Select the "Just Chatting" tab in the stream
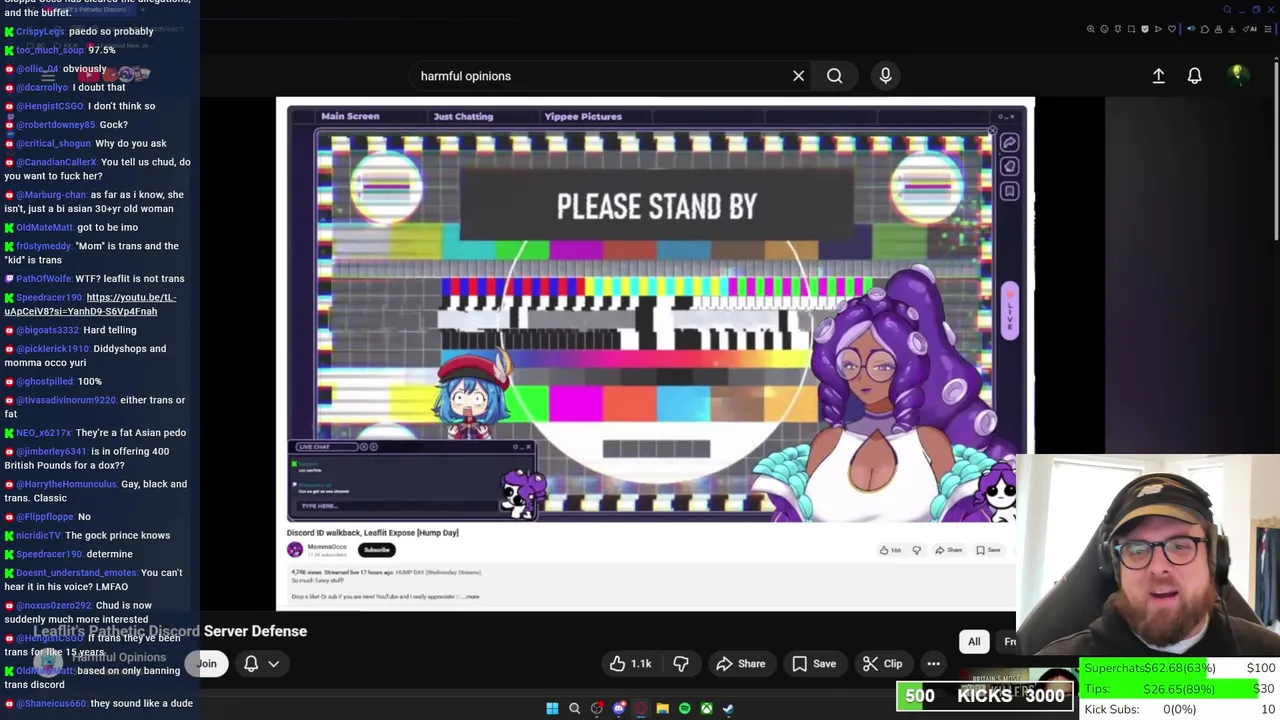Image resolution: width=1280 pixels, height=720 pixels. click(463, 117)
